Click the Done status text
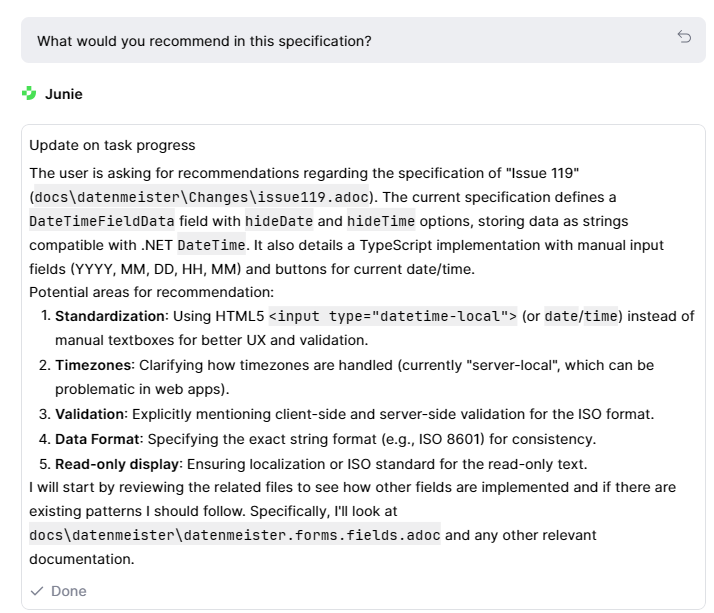 69,591
